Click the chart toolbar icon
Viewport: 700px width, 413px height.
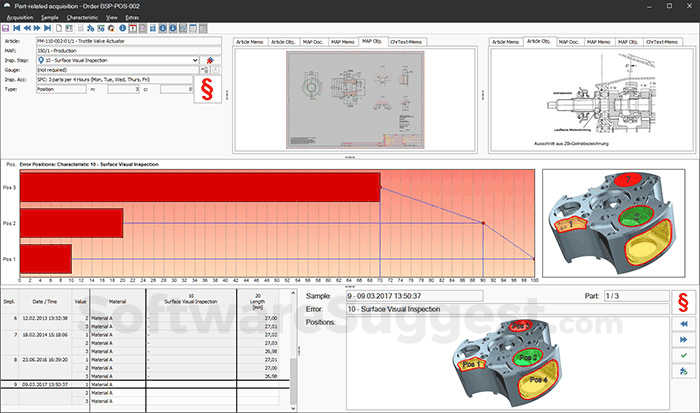point(183,28)
